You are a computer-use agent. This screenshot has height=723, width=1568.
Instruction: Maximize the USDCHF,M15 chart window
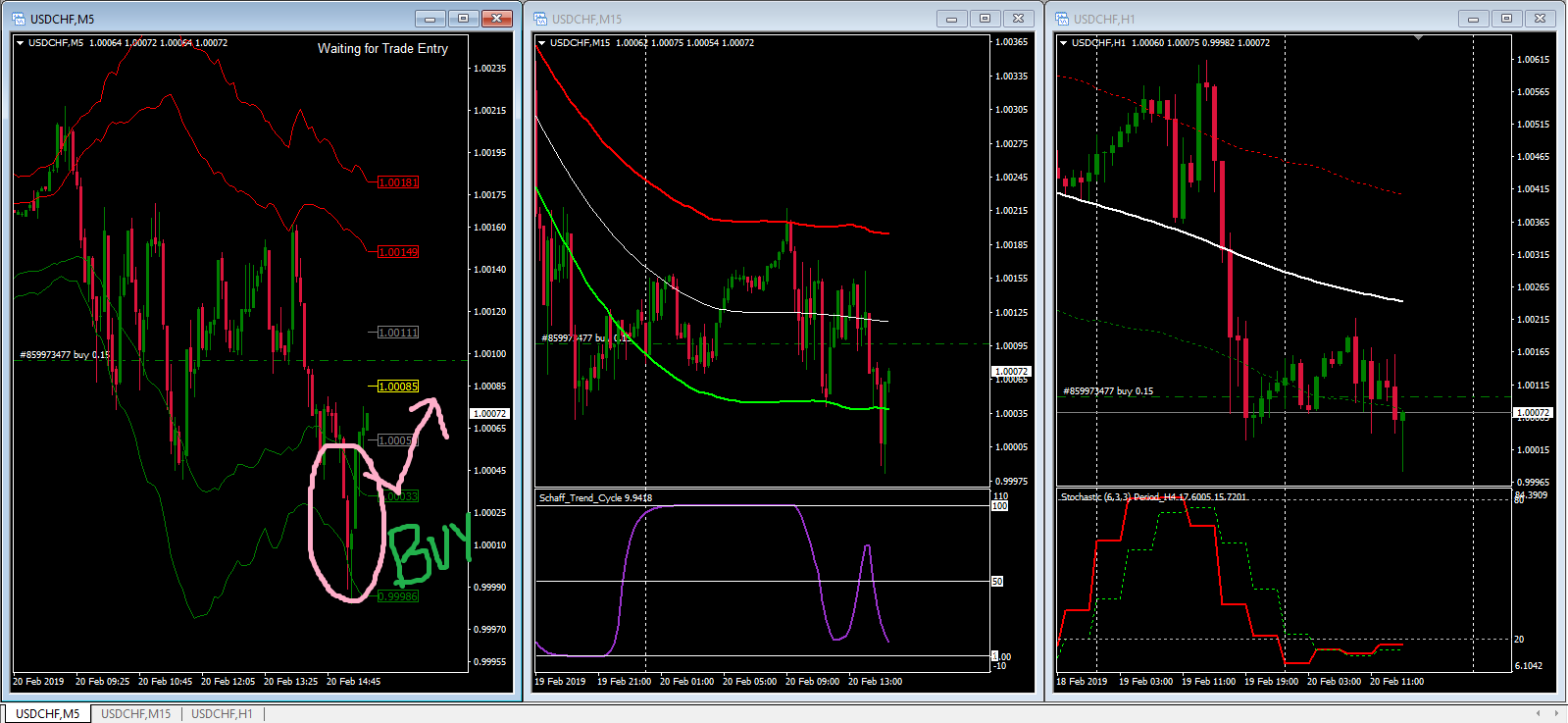[x=986, y=19]
